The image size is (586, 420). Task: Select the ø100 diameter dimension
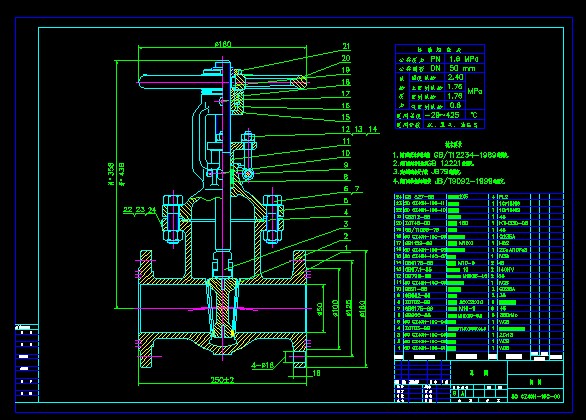pos(335,308)
